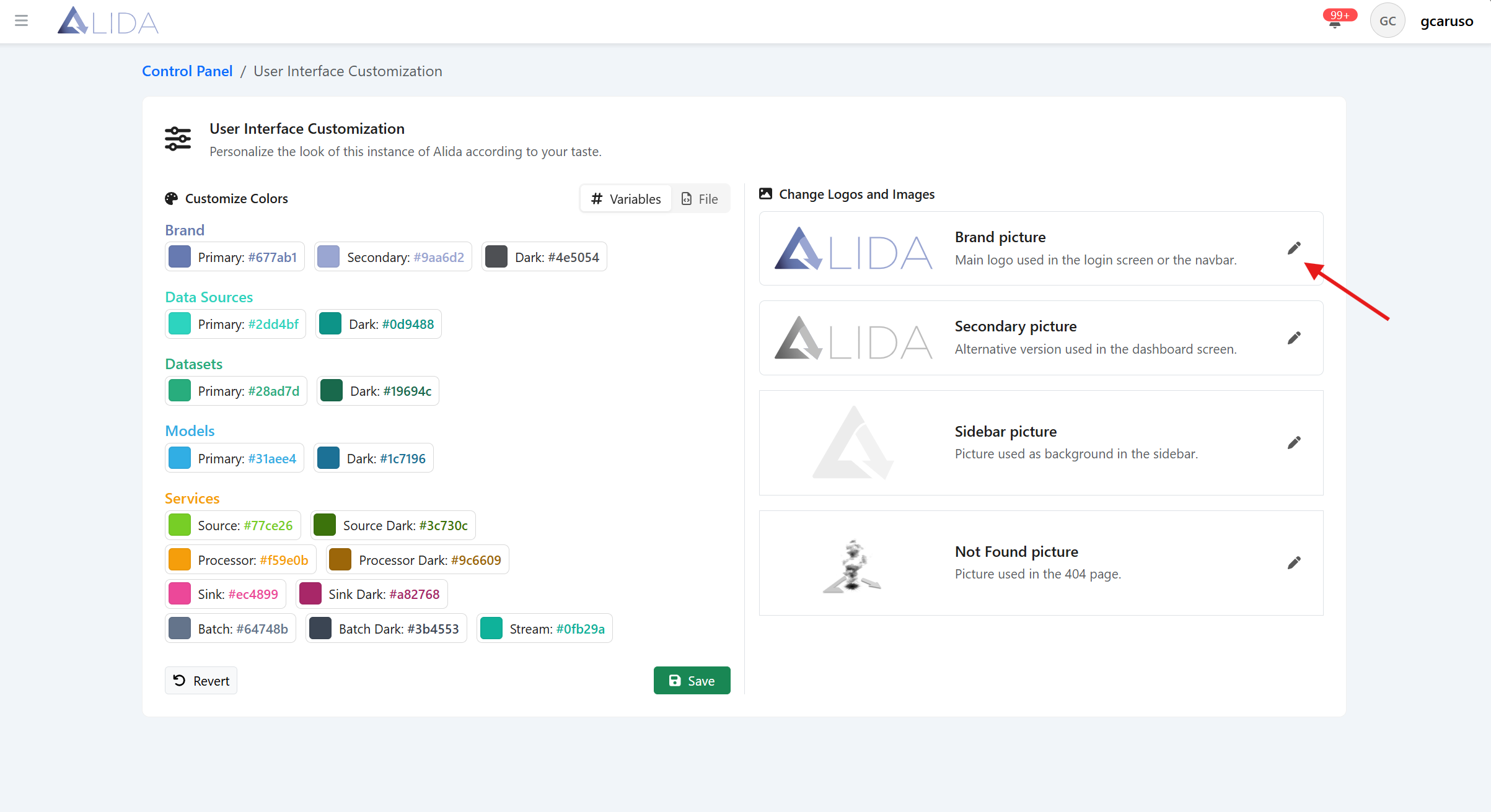Click 'Main logo used in the login screen' description
The image size is (1491, 812).
point(1096,260)
